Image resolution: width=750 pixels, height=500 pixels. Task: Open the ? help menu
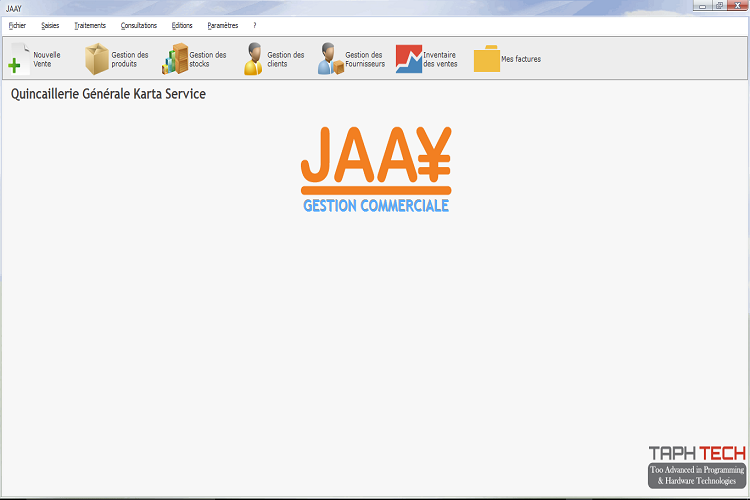(x=255, y=25)
